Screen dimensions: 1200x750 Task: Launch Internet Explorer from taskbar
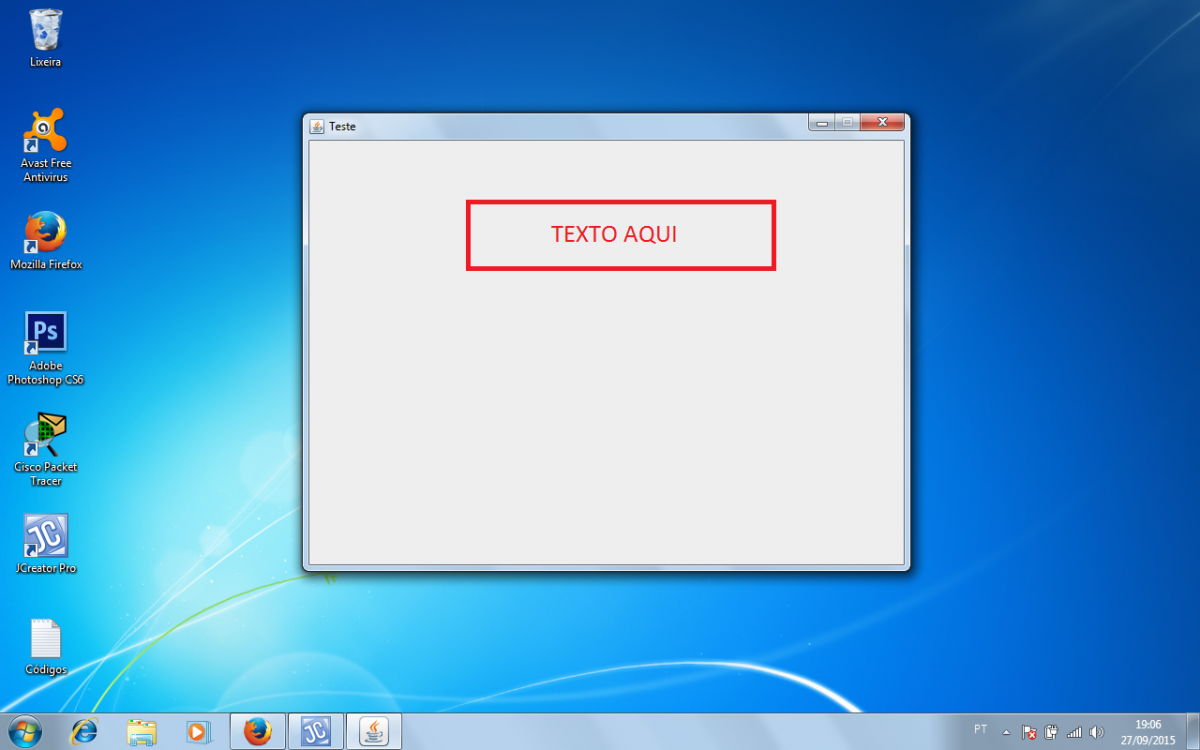(x=85, y=732)
